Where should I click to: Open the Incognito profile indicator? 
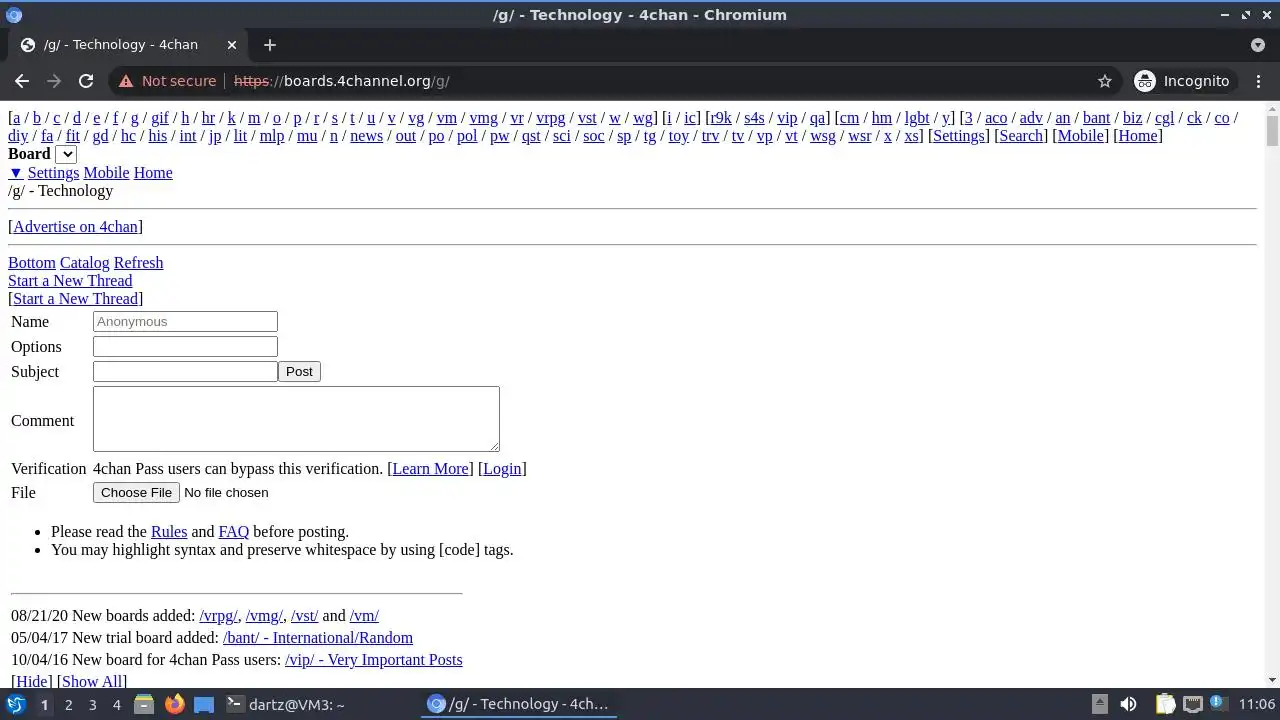pos(1182,81)
